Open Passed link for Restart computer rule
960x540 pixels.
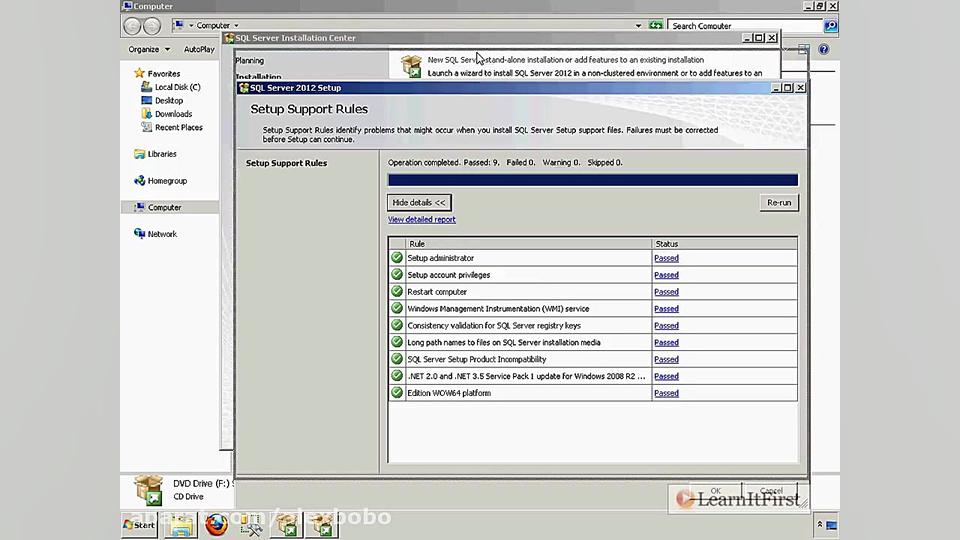tap(666, 292)
